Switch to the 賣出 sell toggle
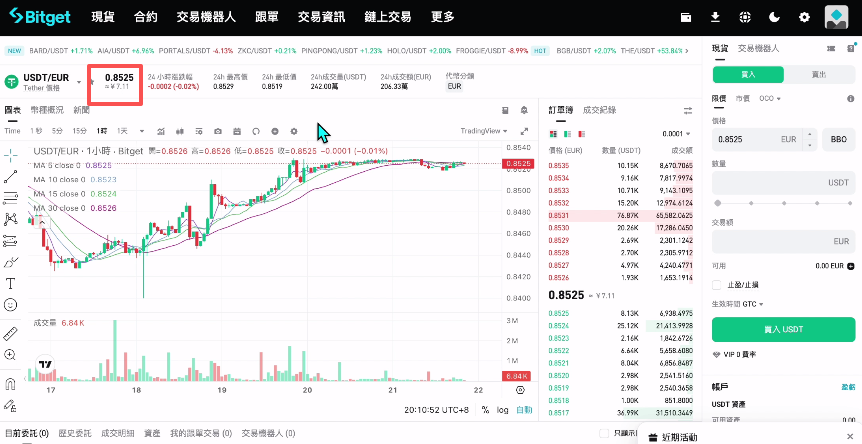This screenshot has height=444, width=862. point(821,74)
